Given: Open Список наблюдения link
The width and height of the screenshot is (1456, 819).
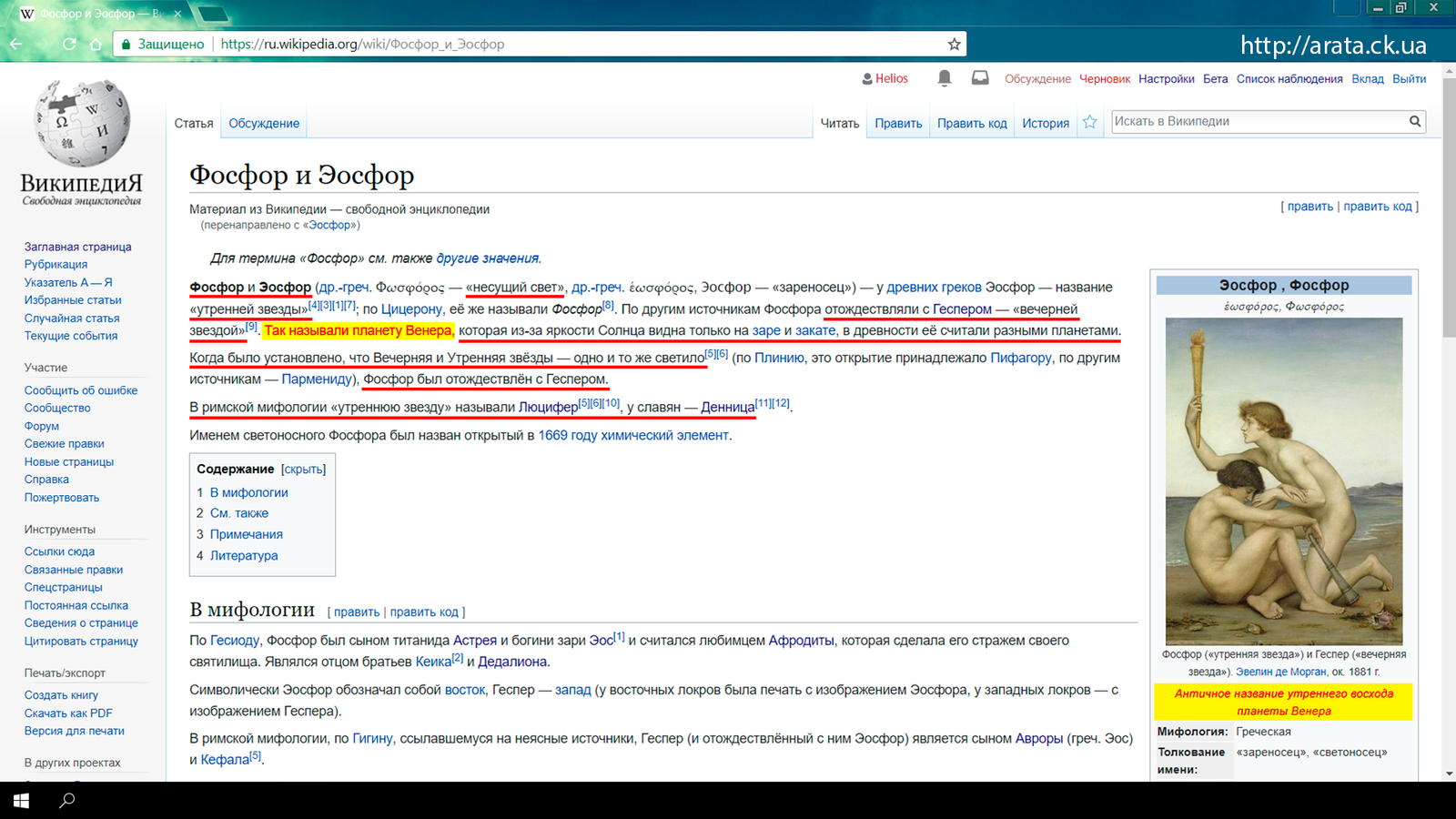Looking at the screenshot, I should click(1289, 78).
